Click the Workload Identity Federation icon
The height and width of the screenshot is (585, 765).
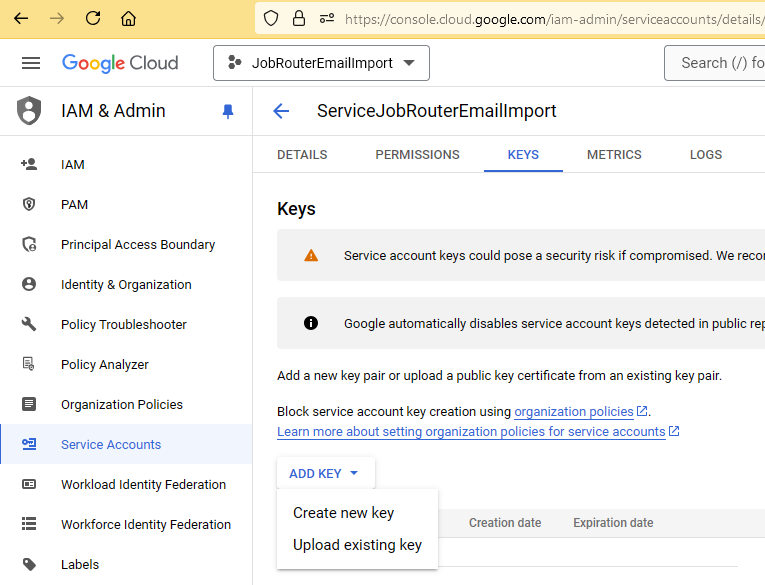[x=29, y=484]
